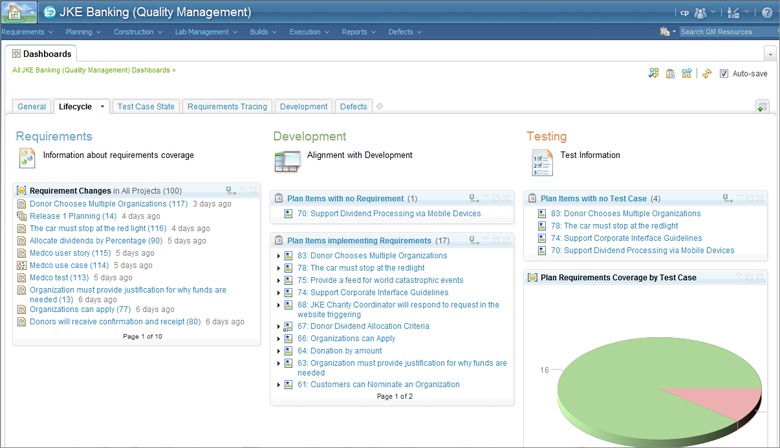Open the Lifecycle tab dropdown arrow
The height and width of the screenshot is (448, 780).
click(102, 106)
